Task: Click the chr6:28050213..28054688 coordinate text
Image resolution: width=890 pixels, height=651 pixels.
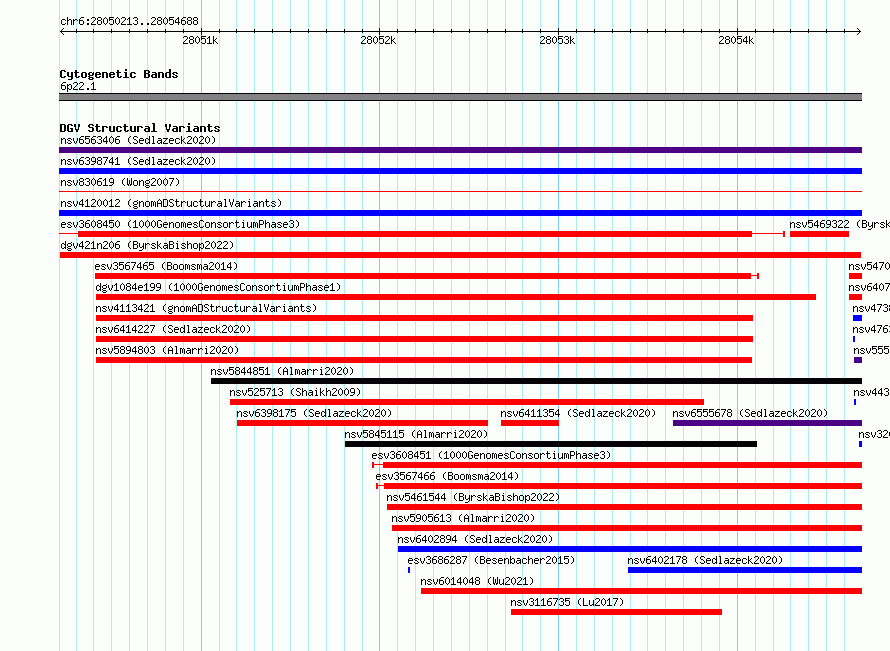Action: 129,21
